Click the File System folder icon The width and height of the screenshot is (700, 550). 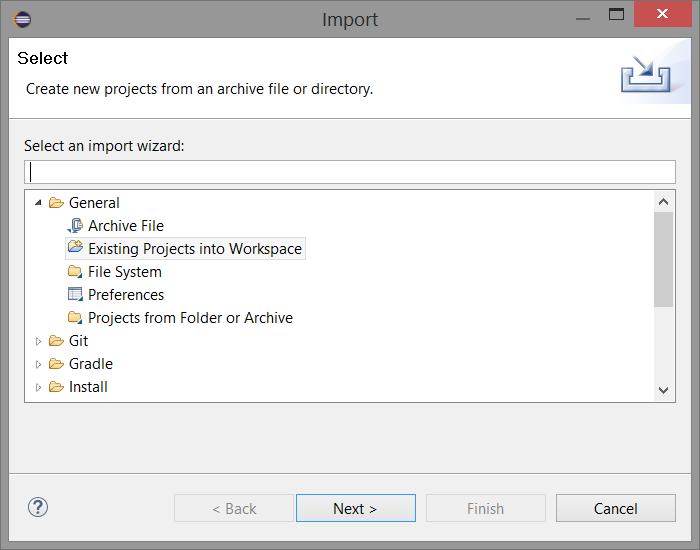pos(75,271)
